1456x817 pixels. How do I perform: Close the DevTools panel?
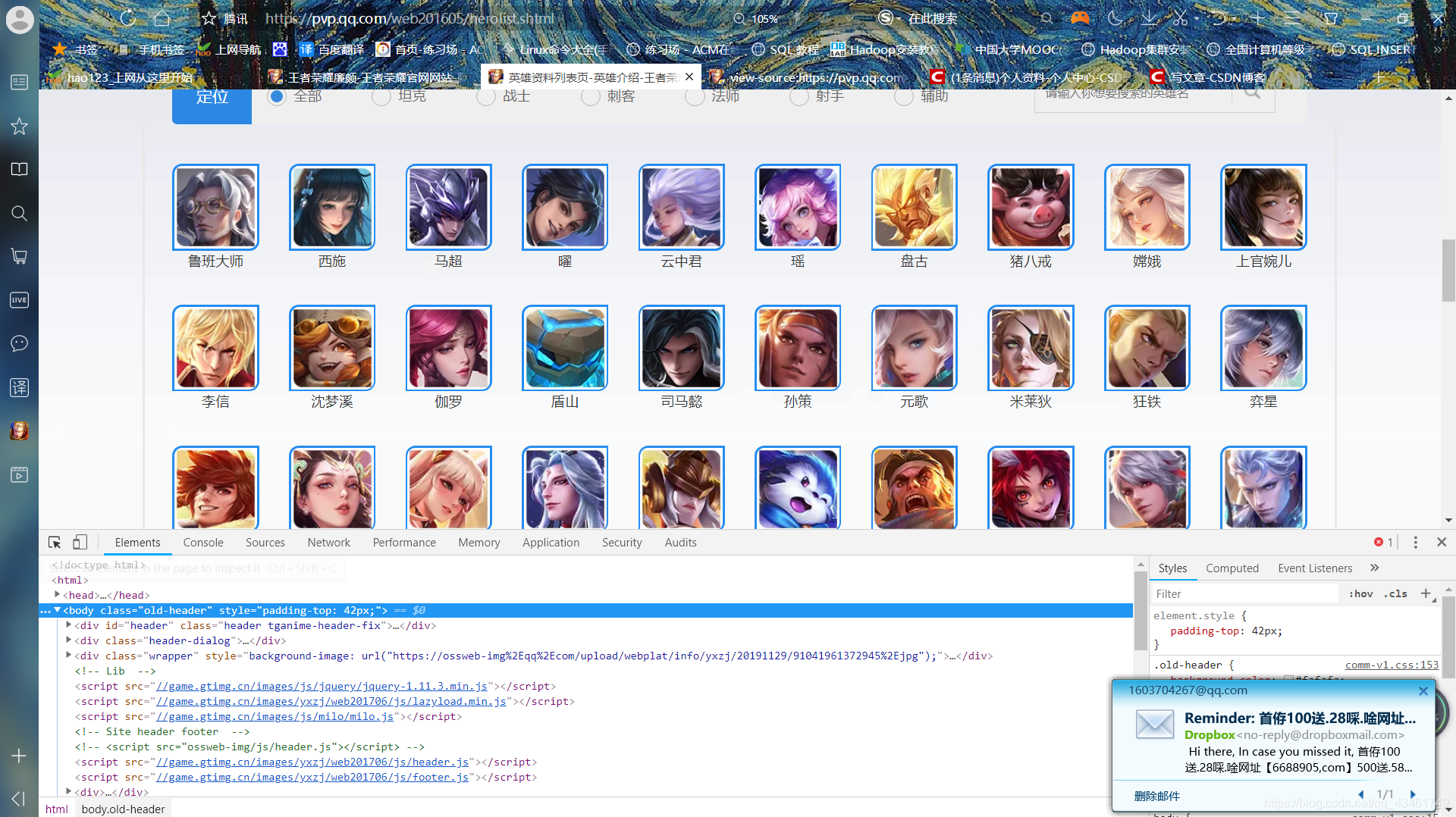pos(1442,543)
